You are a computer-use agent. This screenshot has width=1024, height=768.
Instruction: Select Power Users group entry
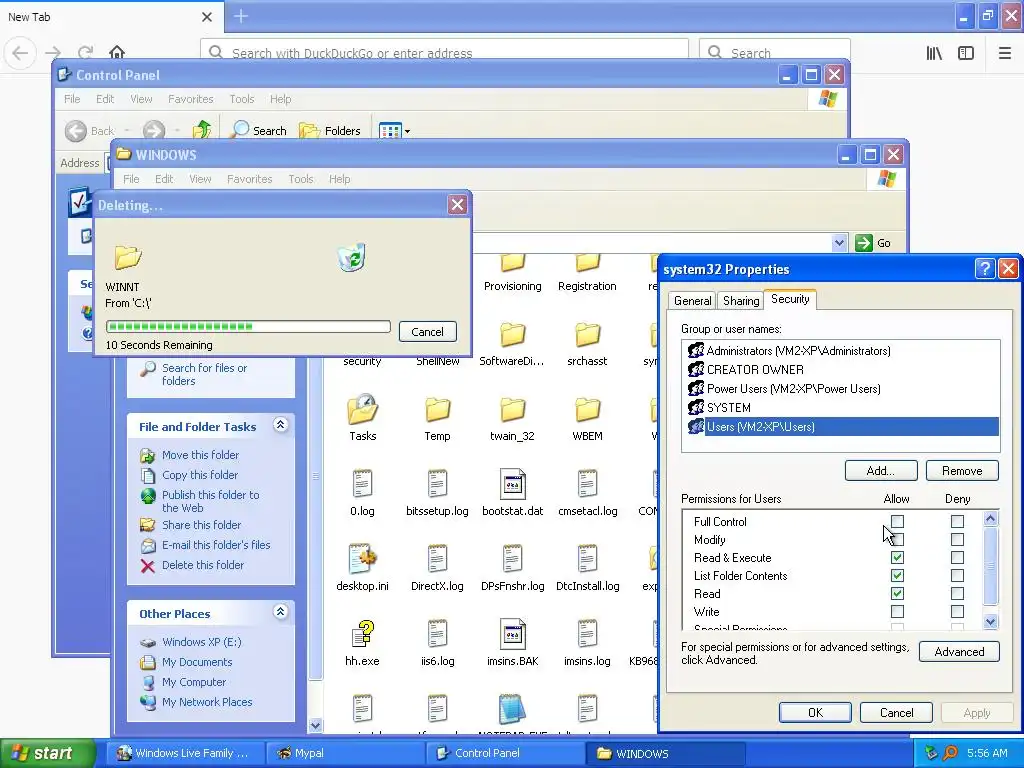(x=840, y=389)
